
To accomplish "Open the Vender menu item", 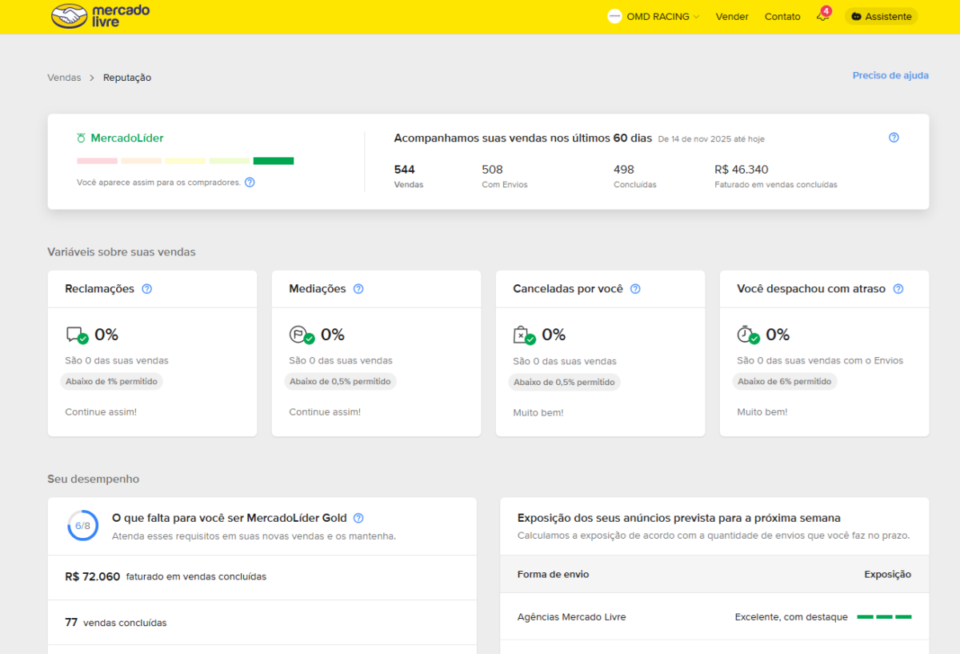I will [x=732, y=17].
